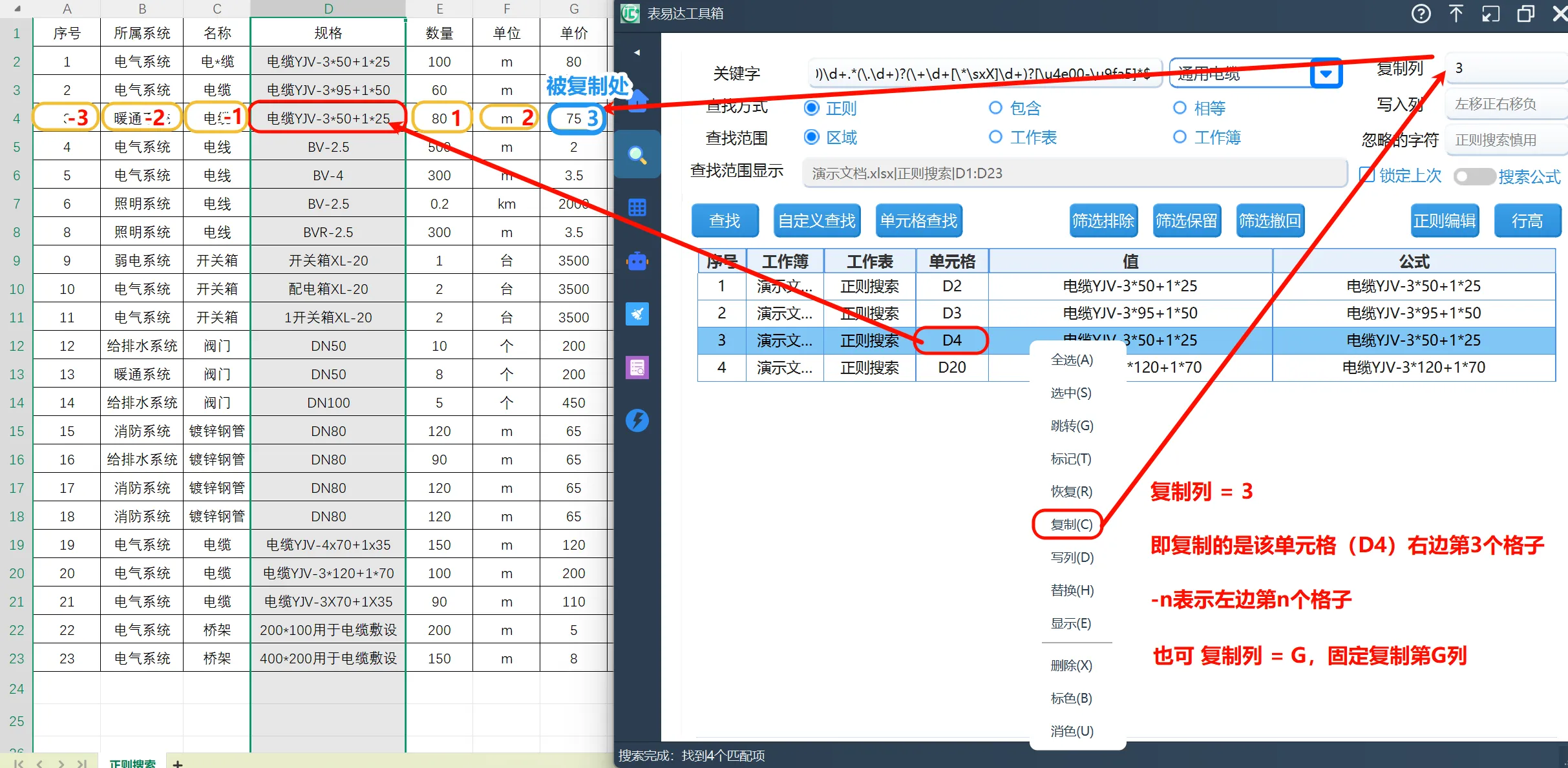Click the 筛选保留 button
Viewport: 1568px width, 768px height.
tap(1186, 221)
